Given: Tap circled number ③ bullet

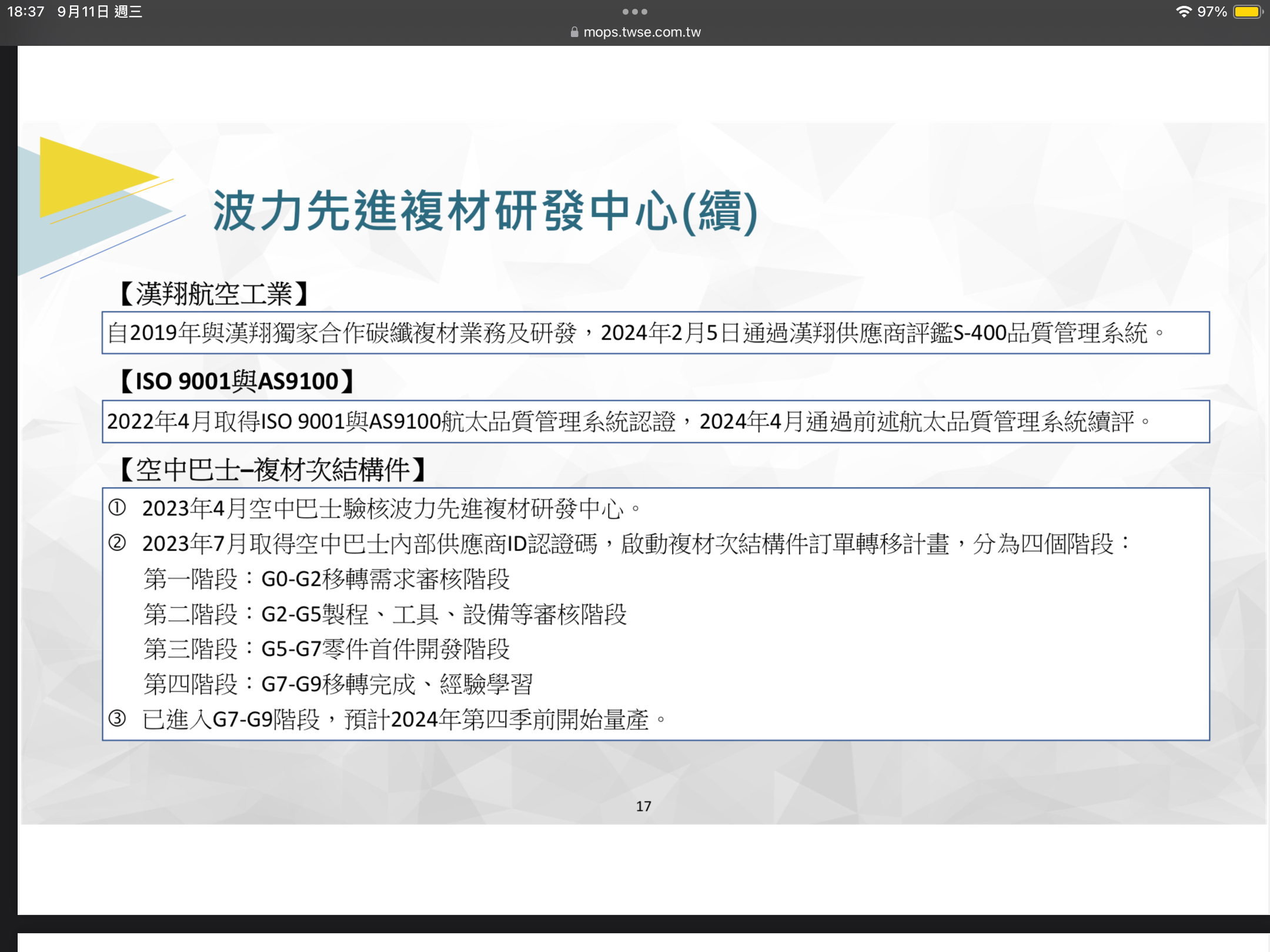Looking at the screenshot, I should [x=117, y=719].
